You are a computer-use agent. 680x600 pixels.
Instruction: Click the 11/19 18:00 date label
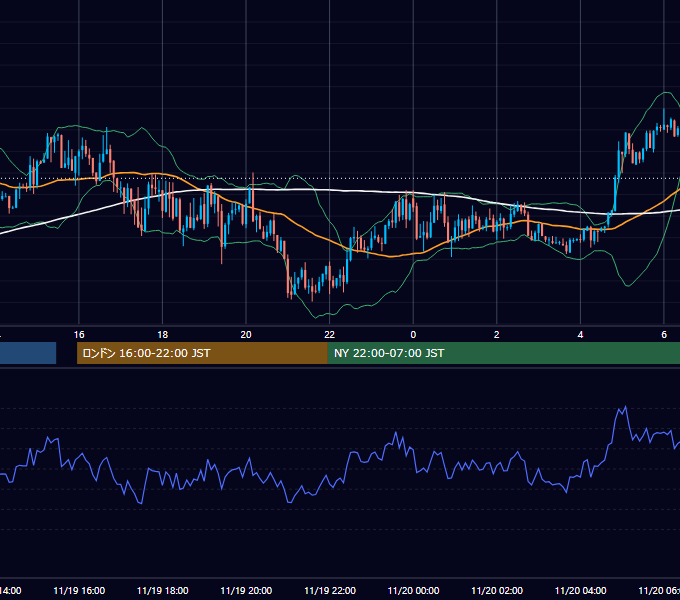(163, 590)
